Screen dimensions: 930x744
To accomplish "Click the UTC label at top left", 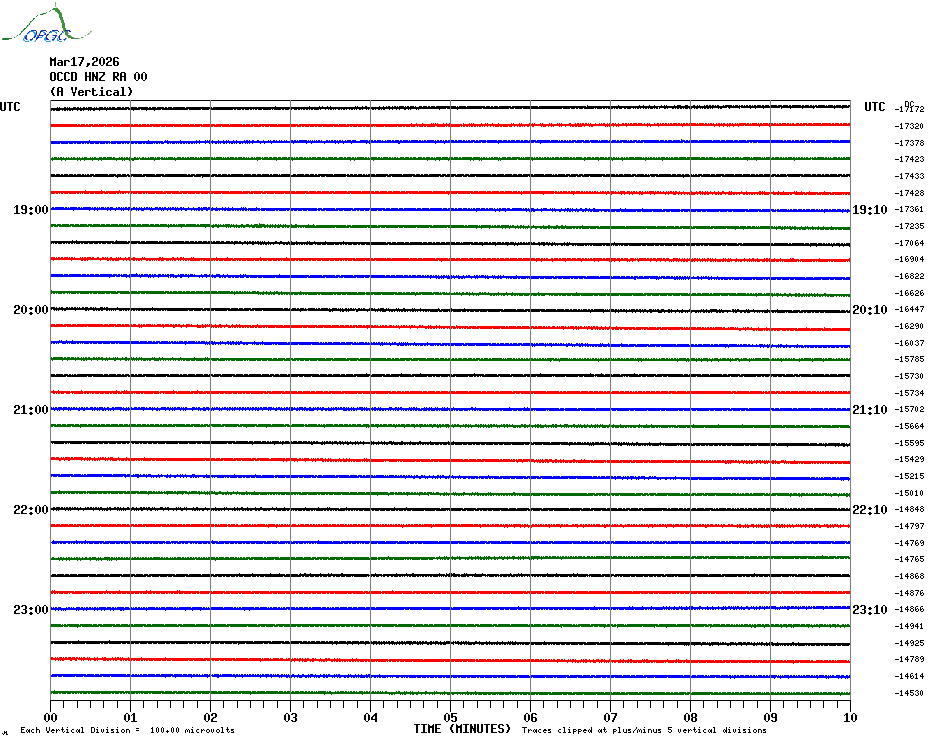I will (10, 107).
